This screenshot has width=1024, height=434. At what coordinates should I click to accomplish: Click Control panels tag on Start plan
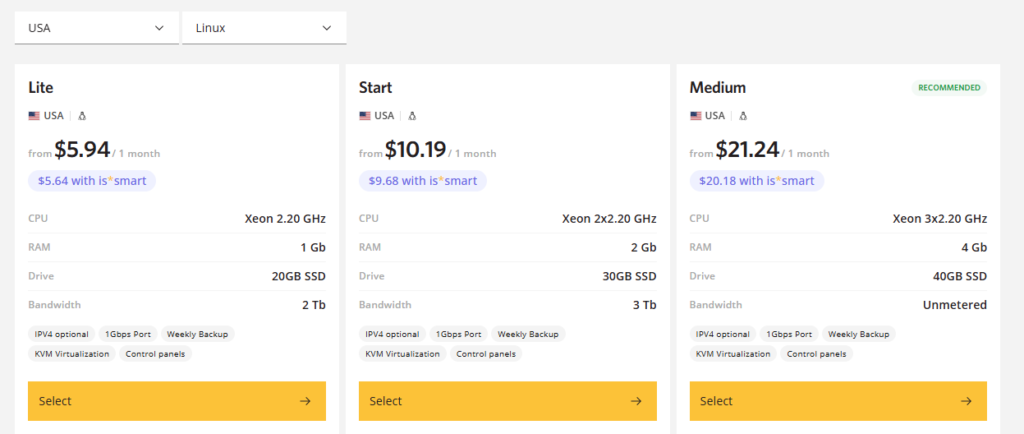pos(486,354)
